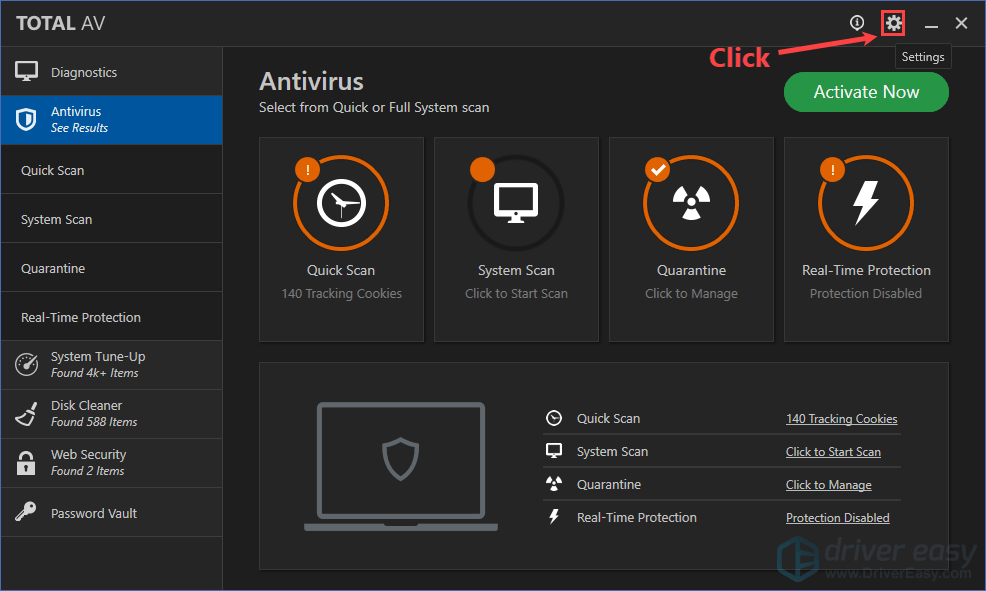Open Settings via the gear icon

coord(893,23)
